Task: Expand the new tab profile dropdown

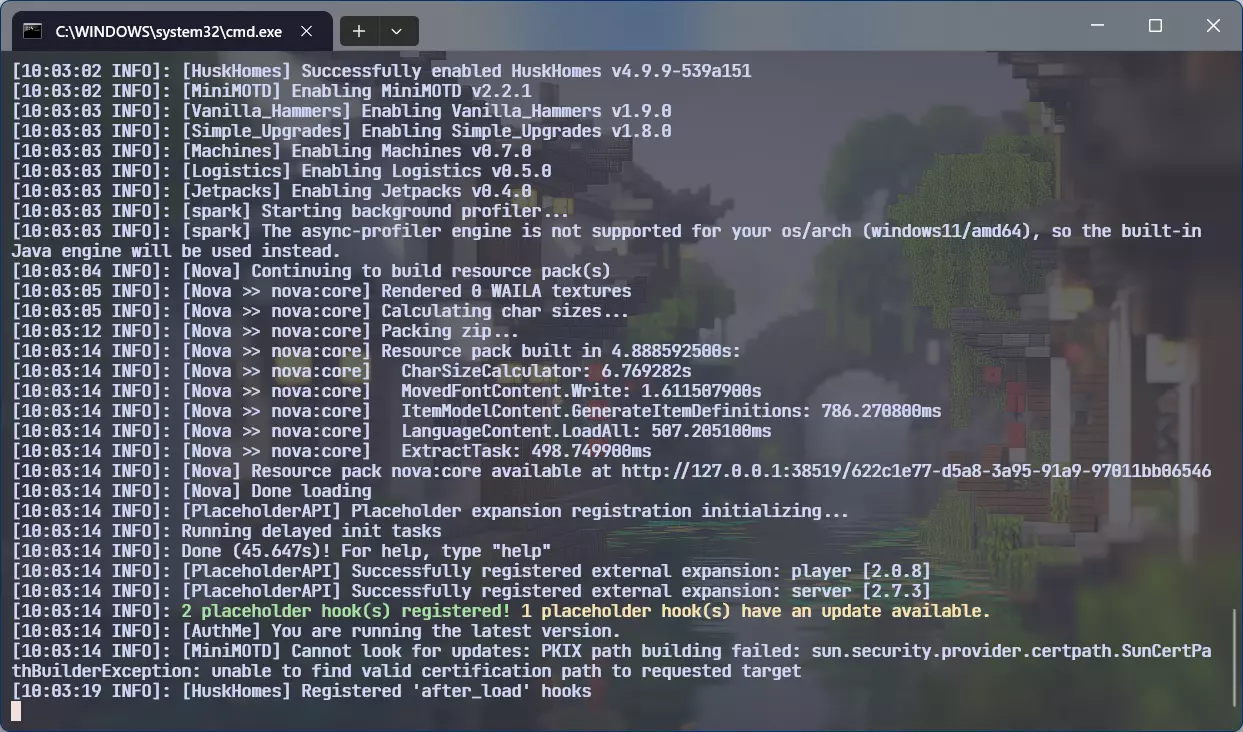Action: pos(397,31)
